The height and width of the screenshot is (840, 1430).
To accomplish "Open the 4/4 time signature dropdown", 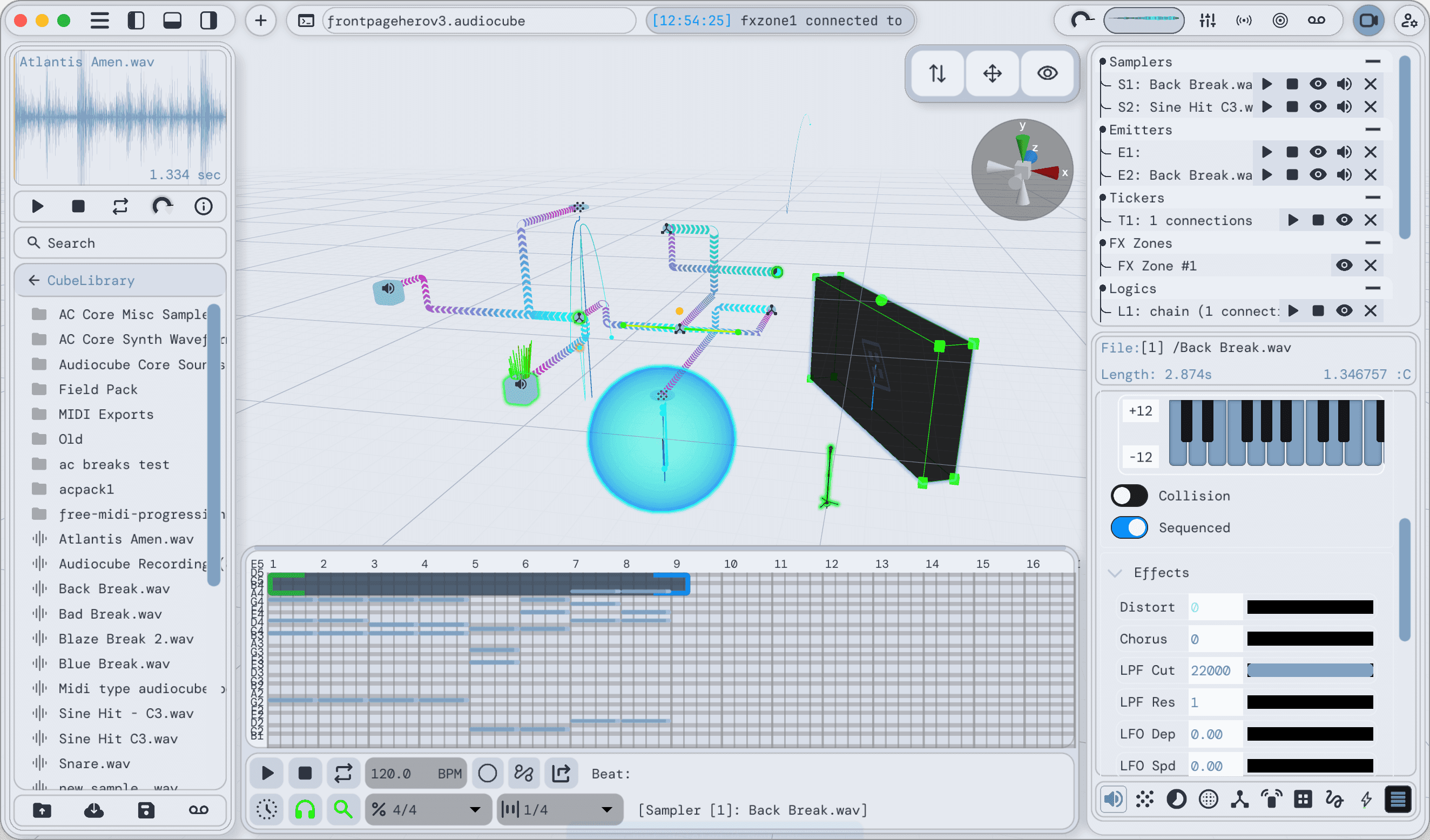I will click(428, 809).
